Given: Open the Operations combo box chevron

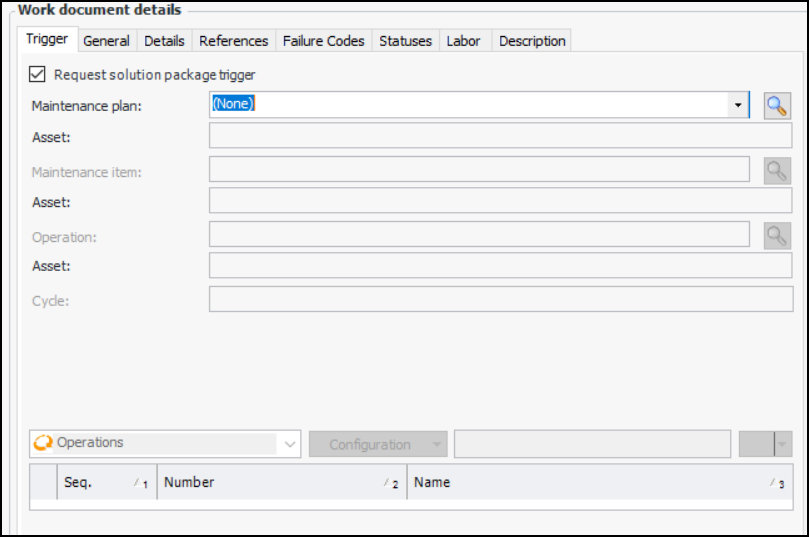Looking at the screenshot, I should [289, 444].
